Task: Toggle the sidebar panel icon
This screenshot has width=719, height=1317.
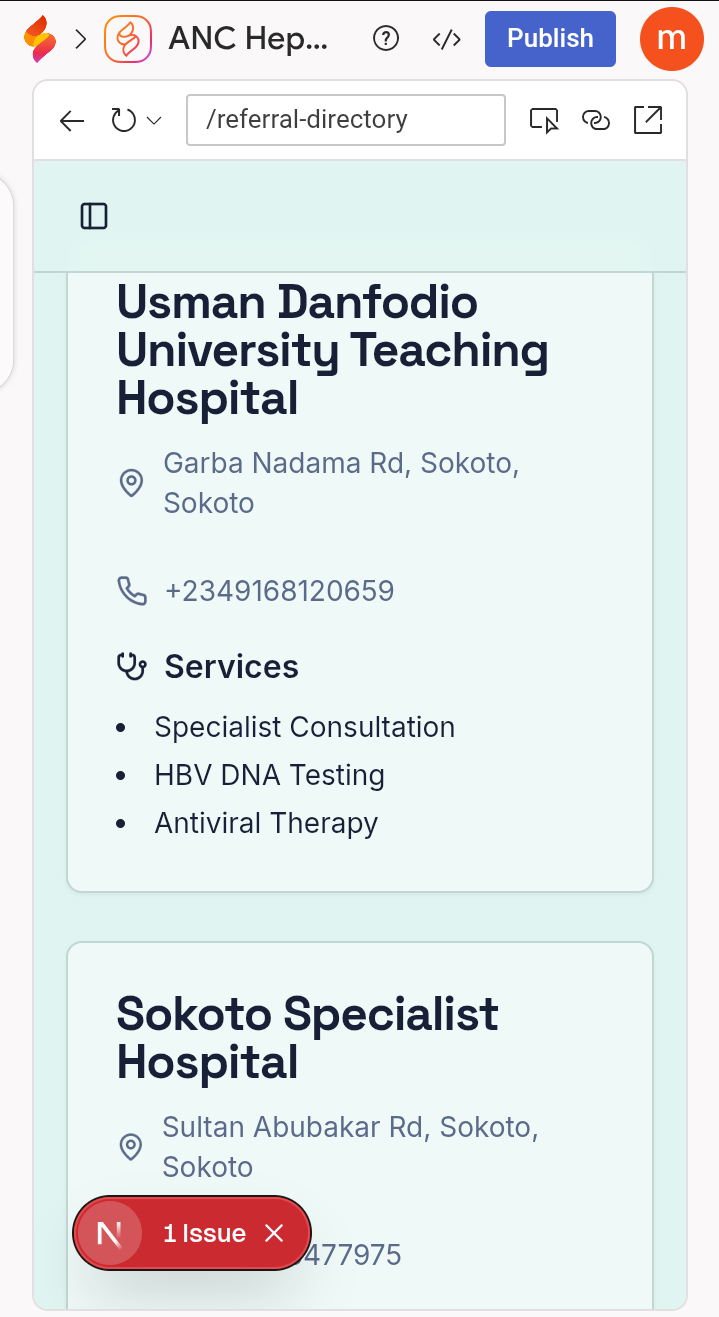Action: 94,216
